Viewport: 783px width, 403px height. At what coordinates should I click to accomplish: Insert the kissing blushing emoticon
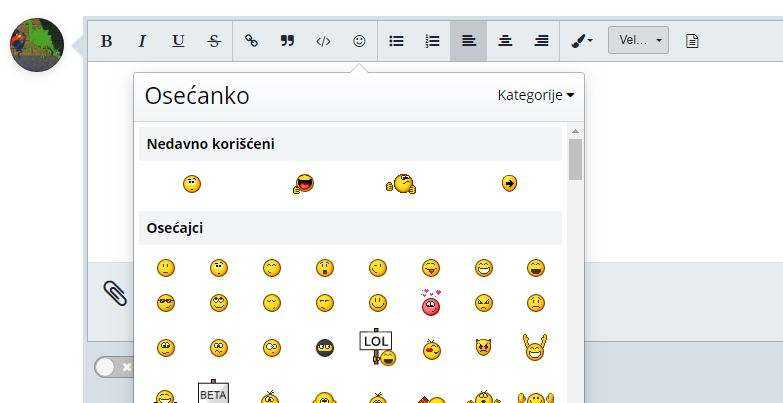click(x=431, y=349)
